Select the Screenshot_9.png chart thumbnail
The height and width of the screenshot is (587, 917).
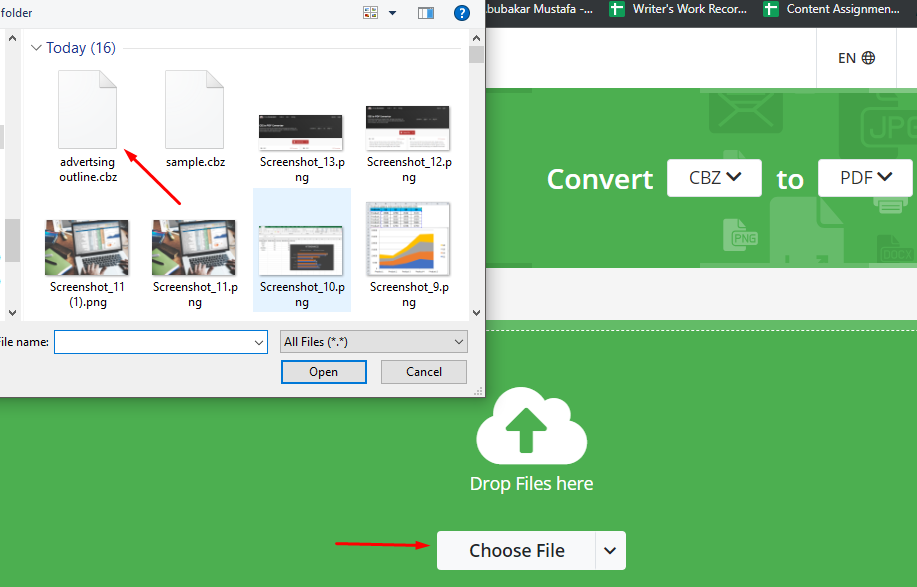tap(407, 238)
